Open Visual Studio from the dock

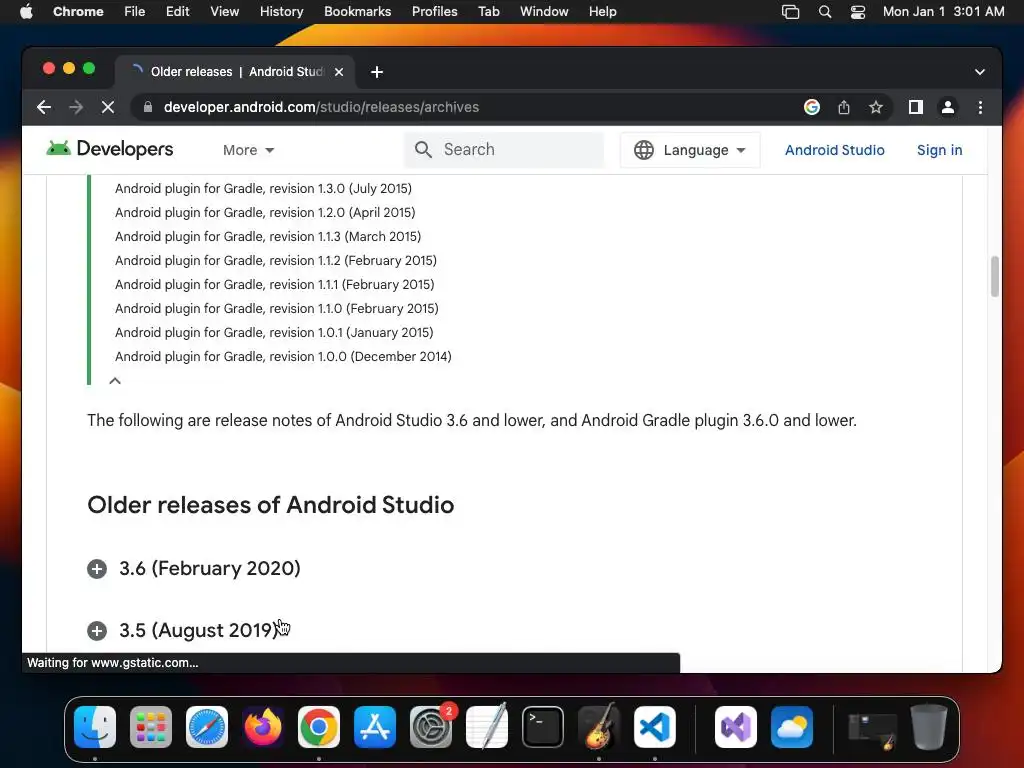[736, 727]
